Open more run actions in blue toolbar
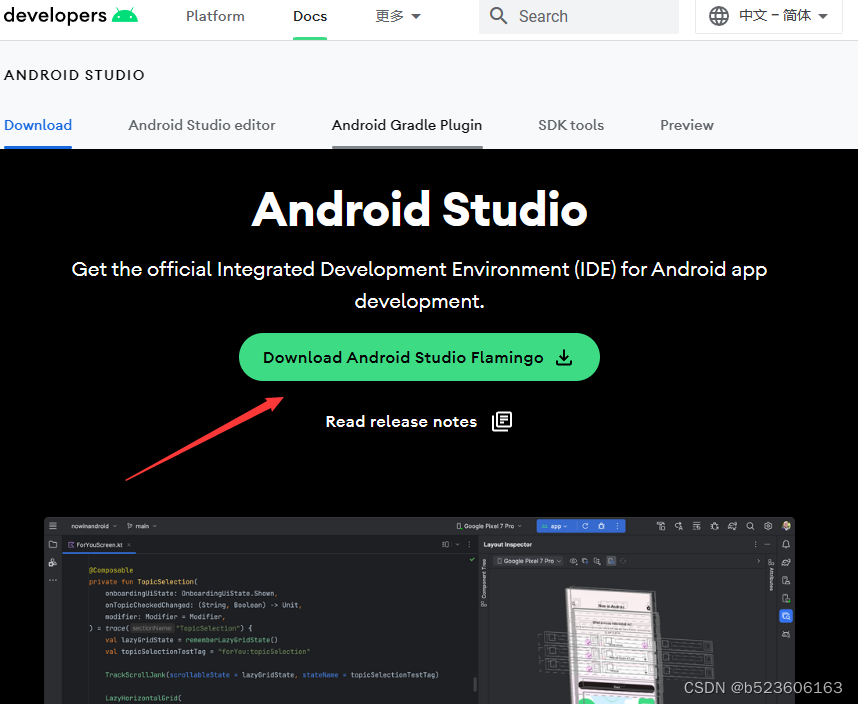Viewport: 858px width, 704px height. [617, 526]
